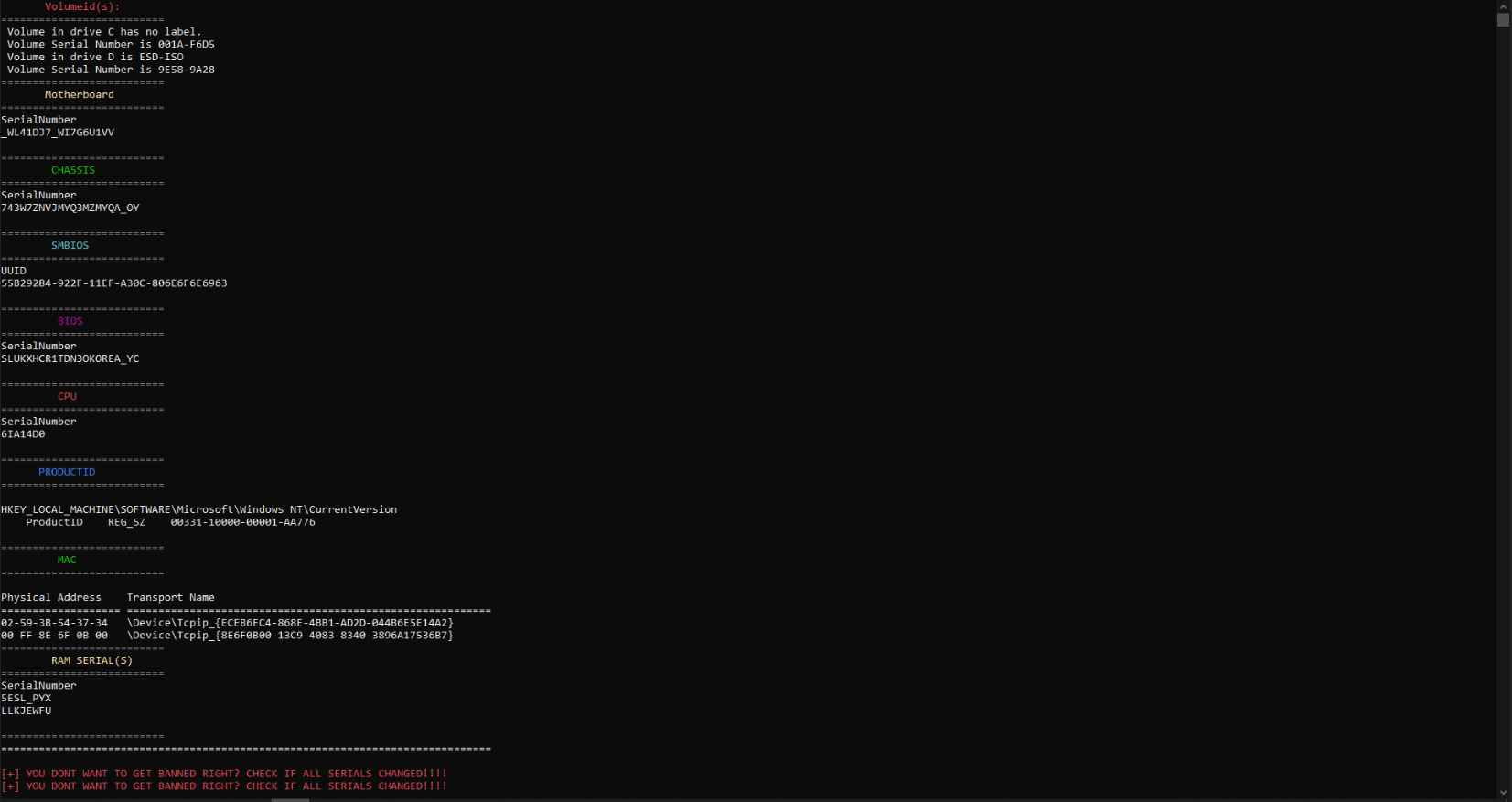
Task: Click the blue 'PRODUCTID' heading
Action: coord(67,472)
